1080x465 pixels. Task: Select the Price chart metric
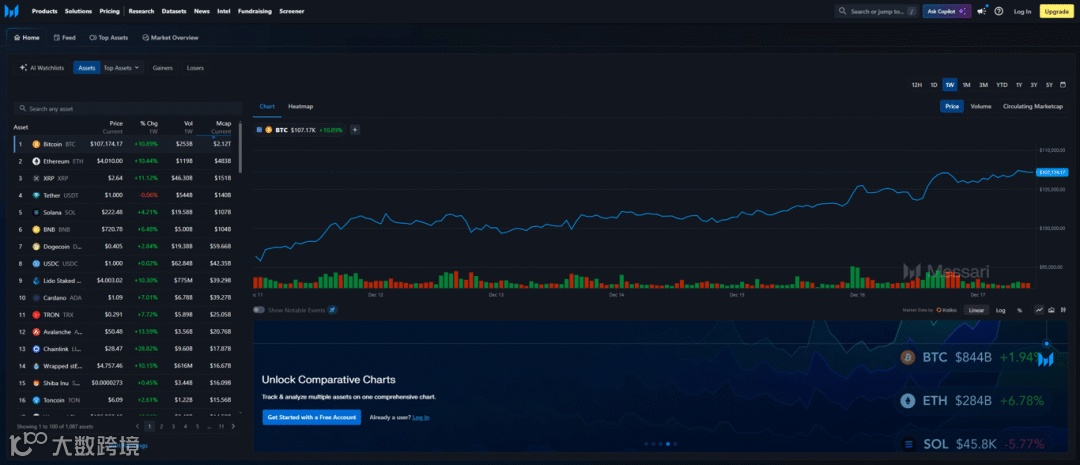pos(952,107)
